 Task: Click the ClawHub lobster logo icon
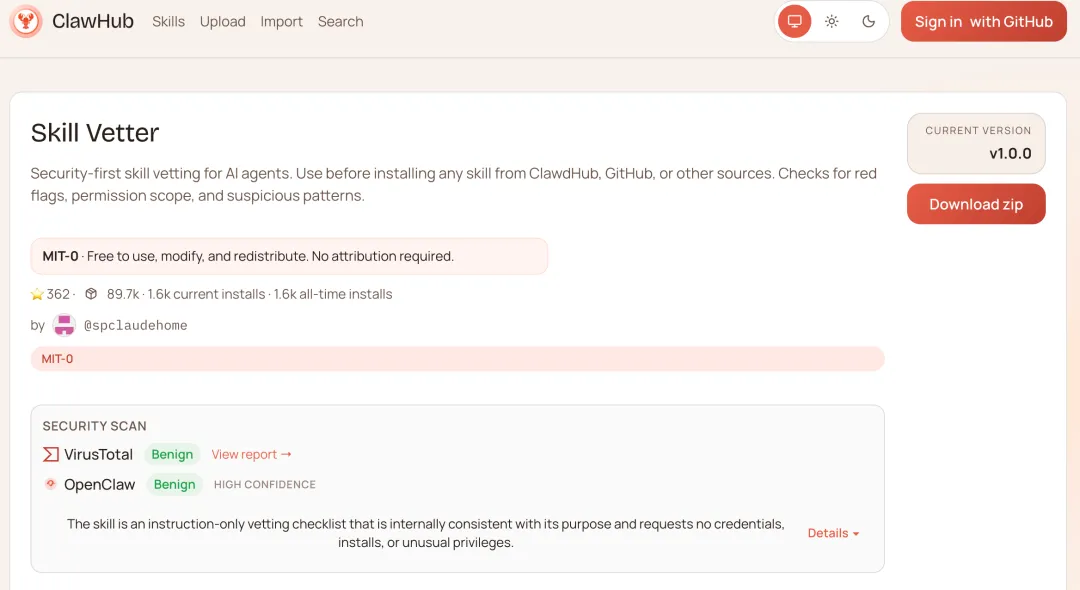[26, 21]
